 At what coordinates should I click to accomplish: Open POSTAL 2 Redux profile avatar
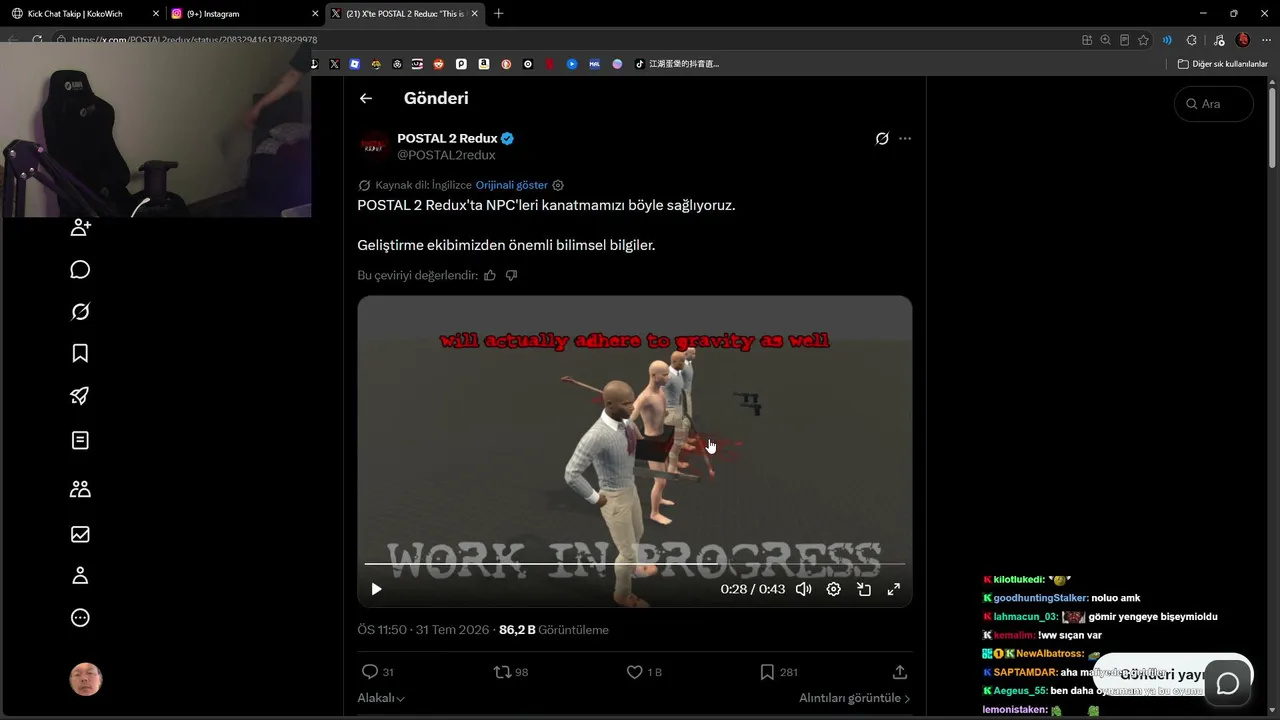click(374, 146)
